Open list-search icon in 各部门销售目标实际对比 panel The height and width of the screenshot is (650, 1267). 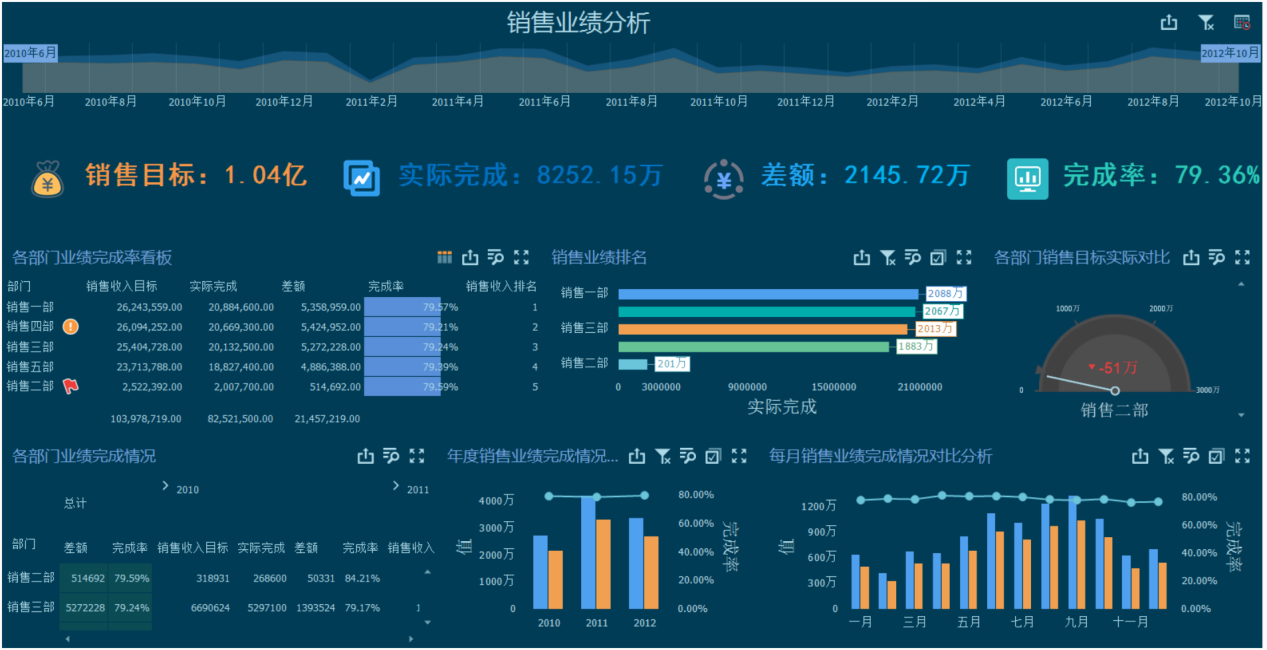pyautogui.click(x=1216, y=257)
